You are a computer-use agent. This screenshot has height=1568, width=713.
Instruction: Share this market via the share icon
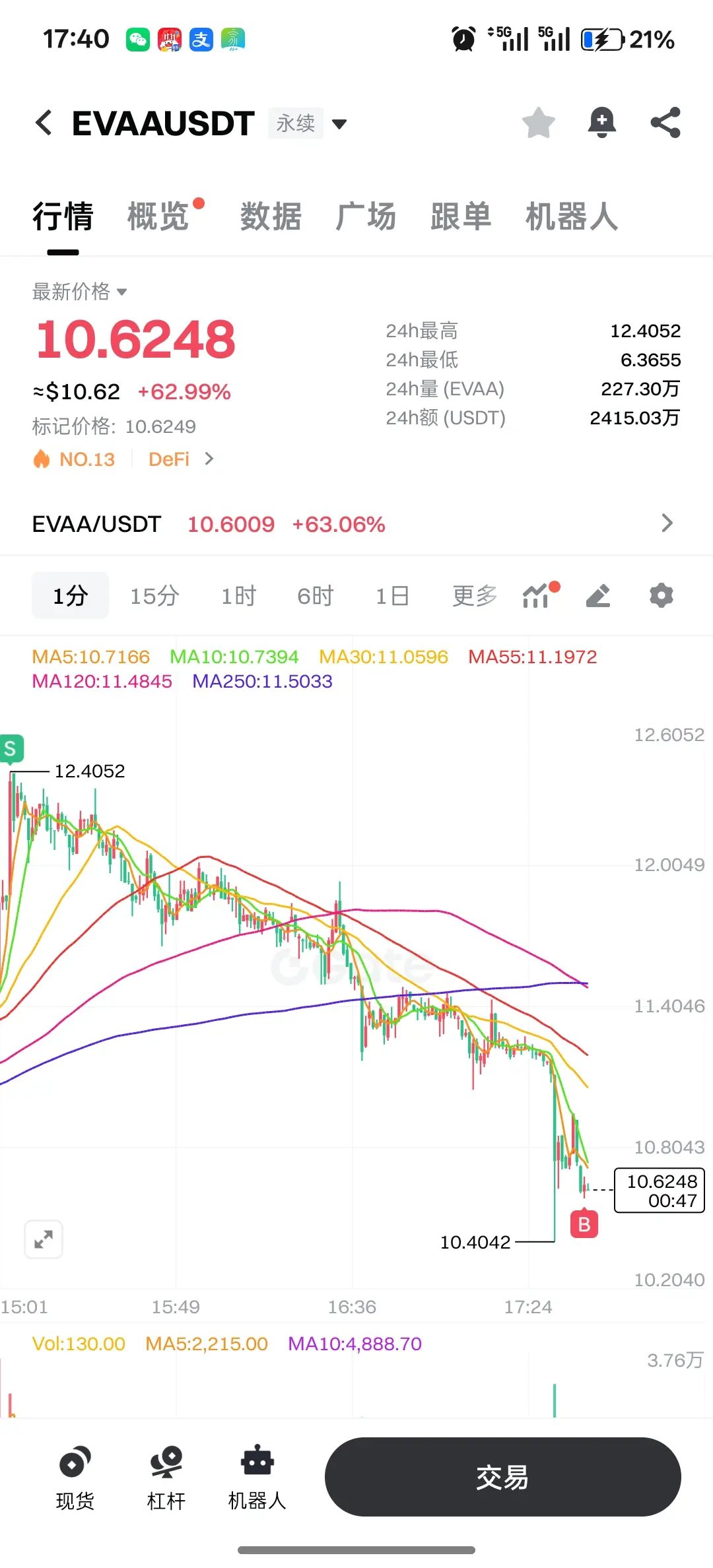[665, 123]
